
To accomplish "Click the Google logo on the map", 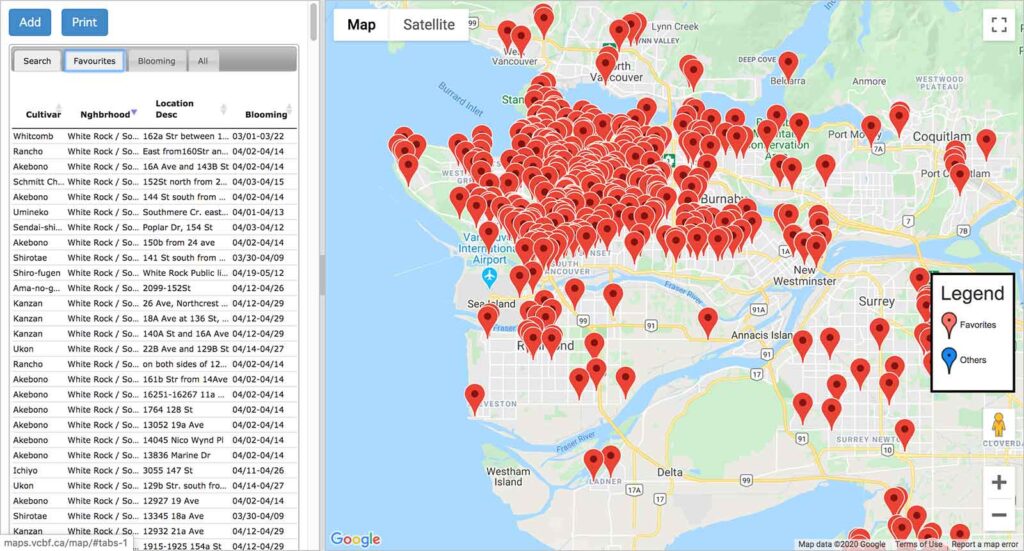I will pos(355,539).
